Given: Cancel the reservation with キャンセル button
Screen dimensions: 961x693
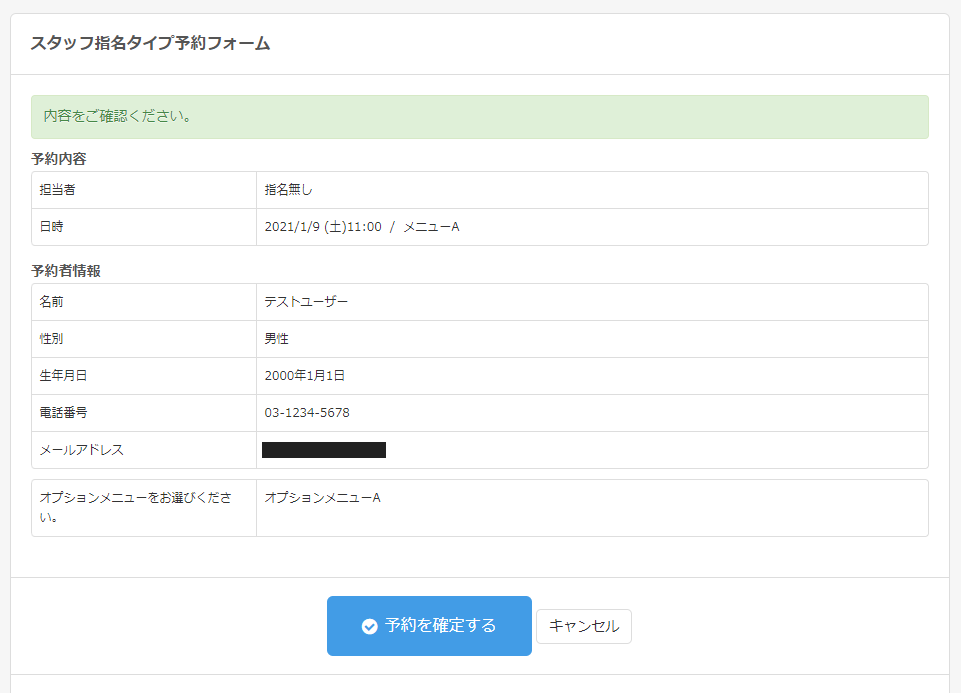Looking at the screenshot, I should click(584, 626).
